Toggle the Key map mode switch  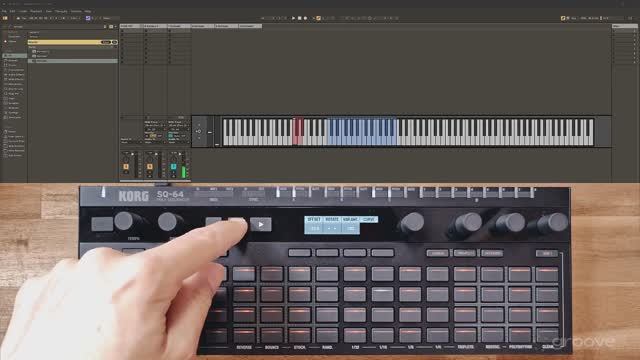(x=573, y=18)
